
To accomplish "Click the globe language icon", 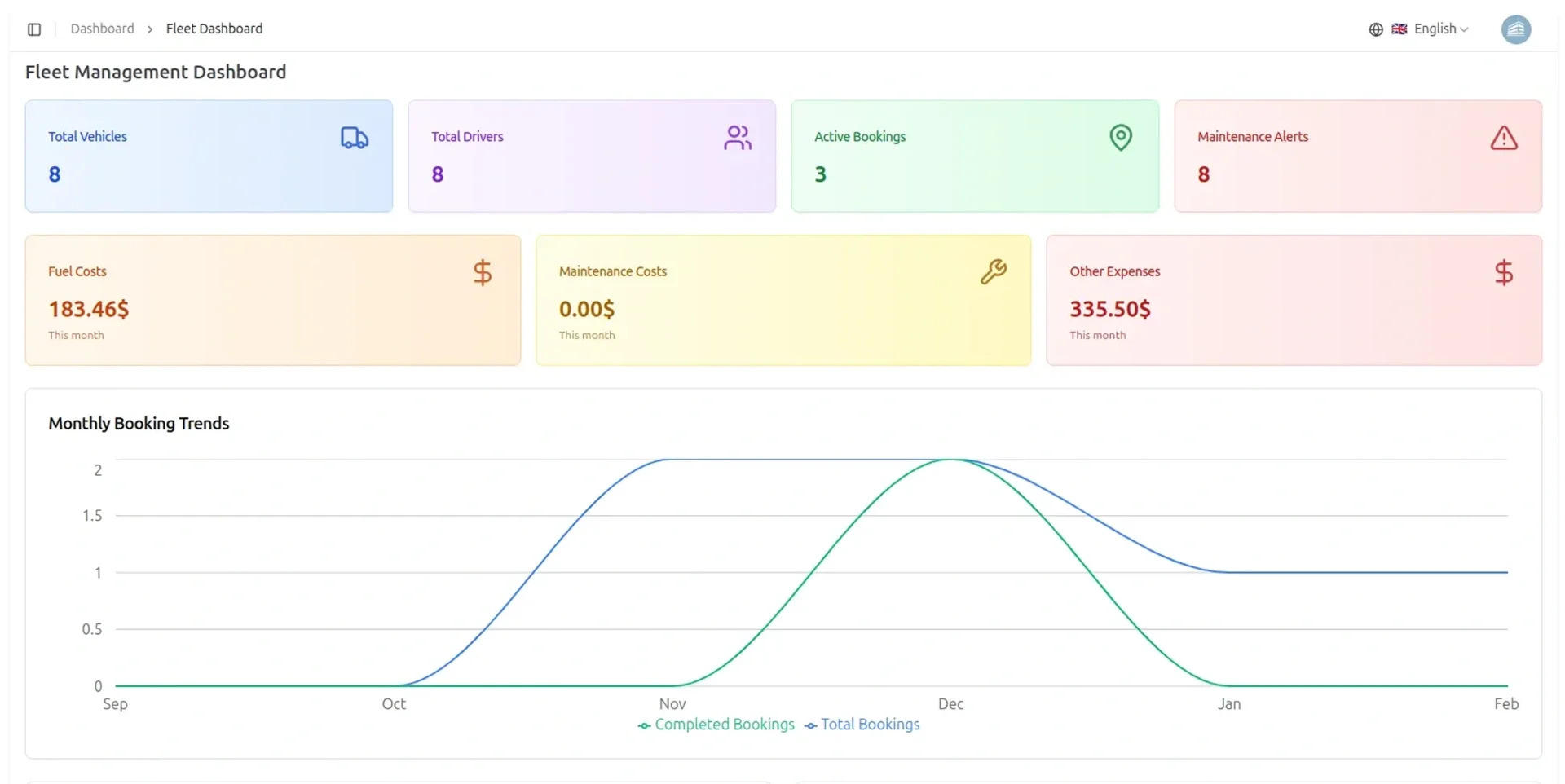I will (1376, 29).
